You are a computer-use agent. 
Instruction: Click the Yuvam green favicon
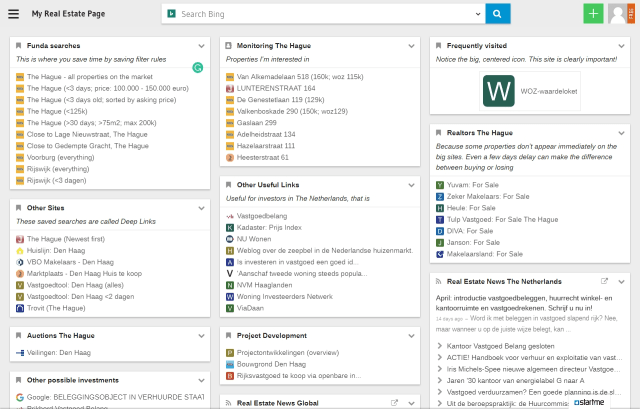click(440, 185)
